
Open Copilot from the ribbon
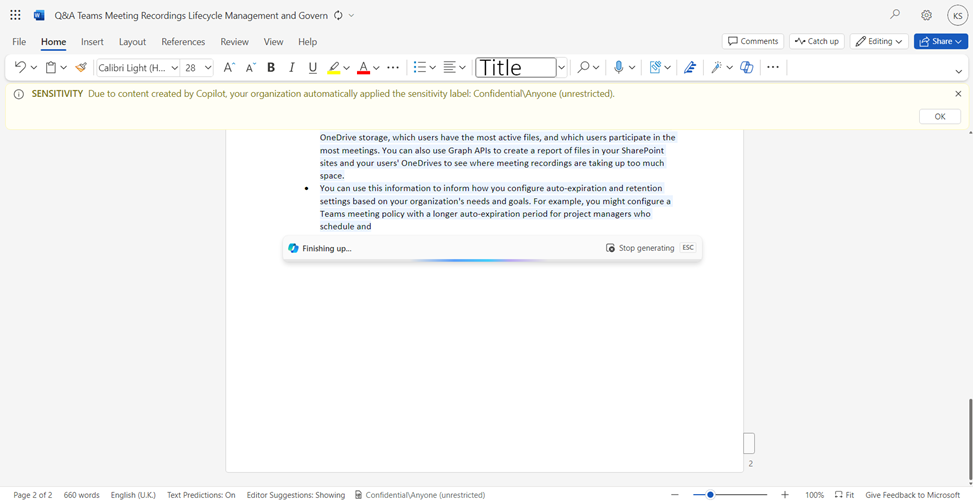(747, 67)
